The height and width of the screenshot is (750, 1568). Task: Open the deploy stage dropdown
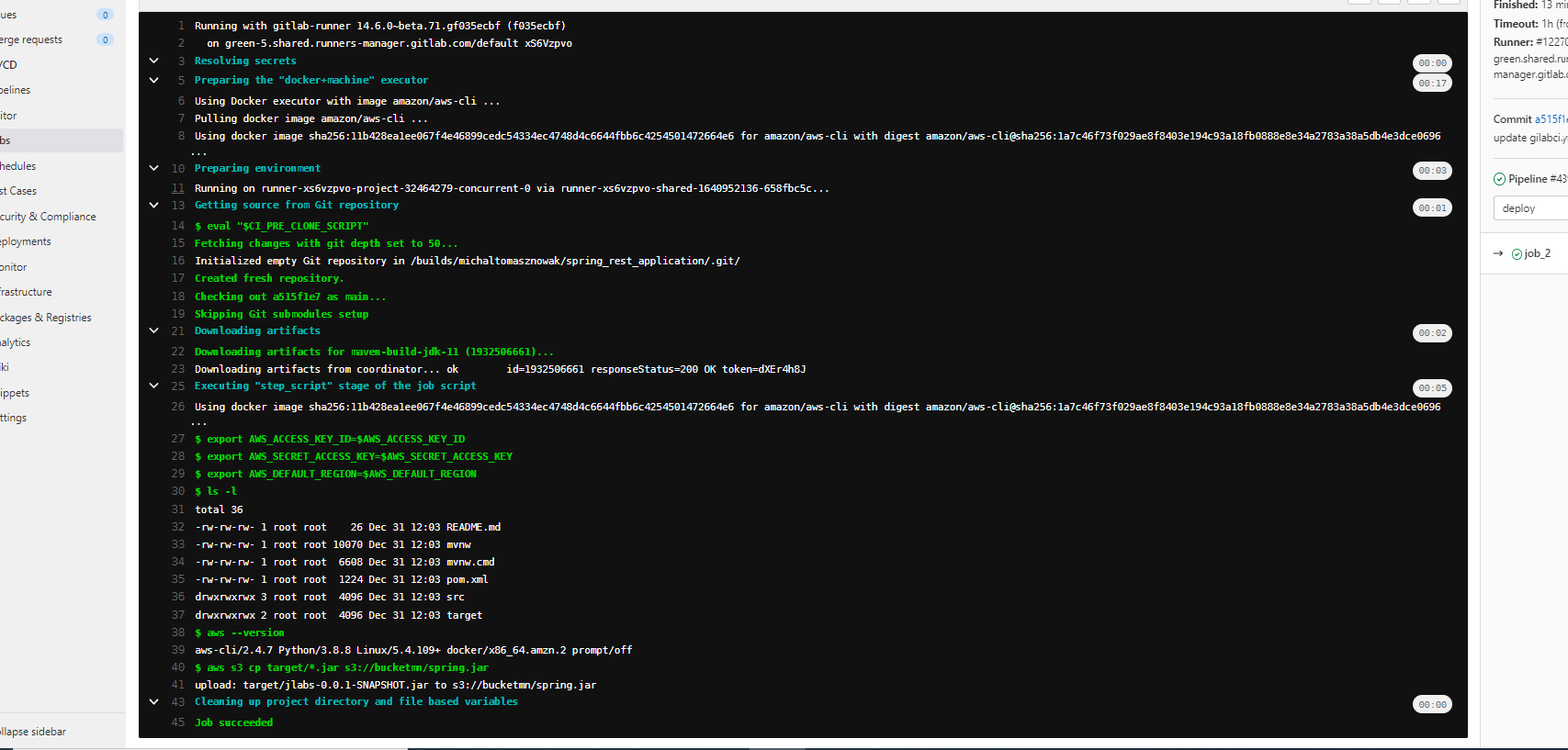pos(1529,208)
